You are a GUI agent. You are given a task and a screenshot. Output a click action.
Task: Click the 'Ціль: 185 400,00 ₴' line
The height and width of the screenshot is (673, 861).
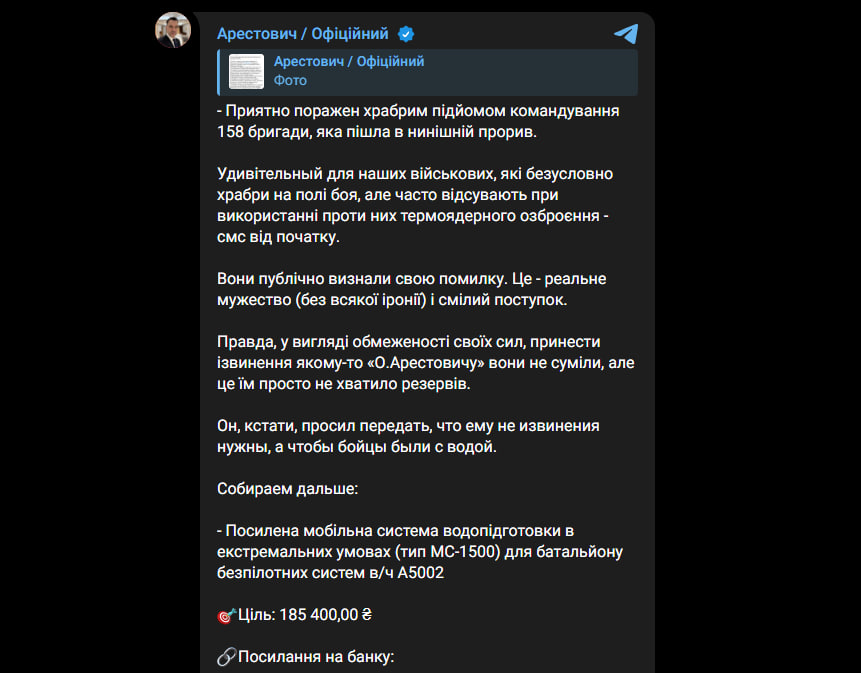pos(297,615)
